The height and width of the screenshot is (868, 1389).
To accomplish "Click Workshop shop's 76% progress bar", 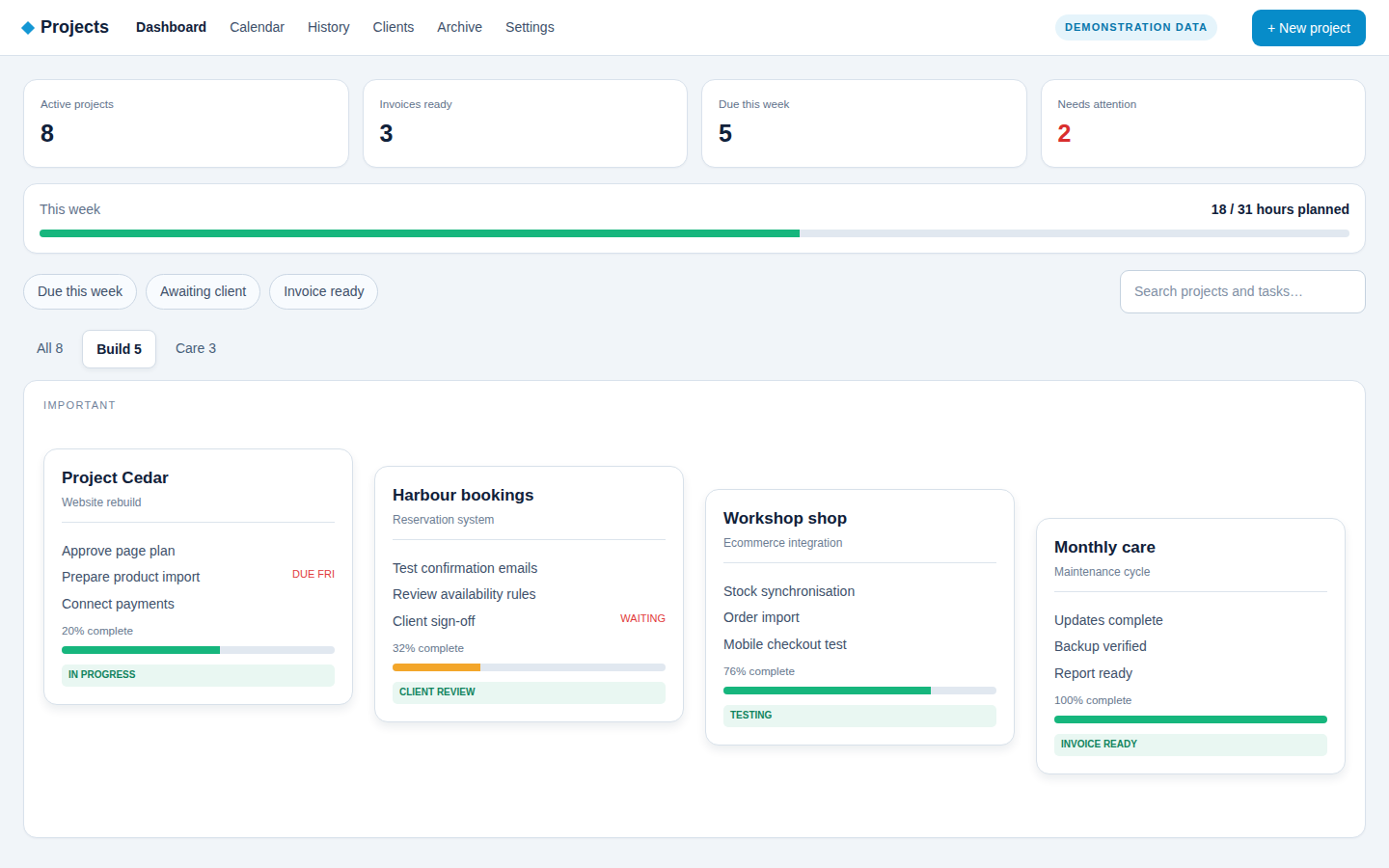I will pyautogui.click(x=859, y=691).
